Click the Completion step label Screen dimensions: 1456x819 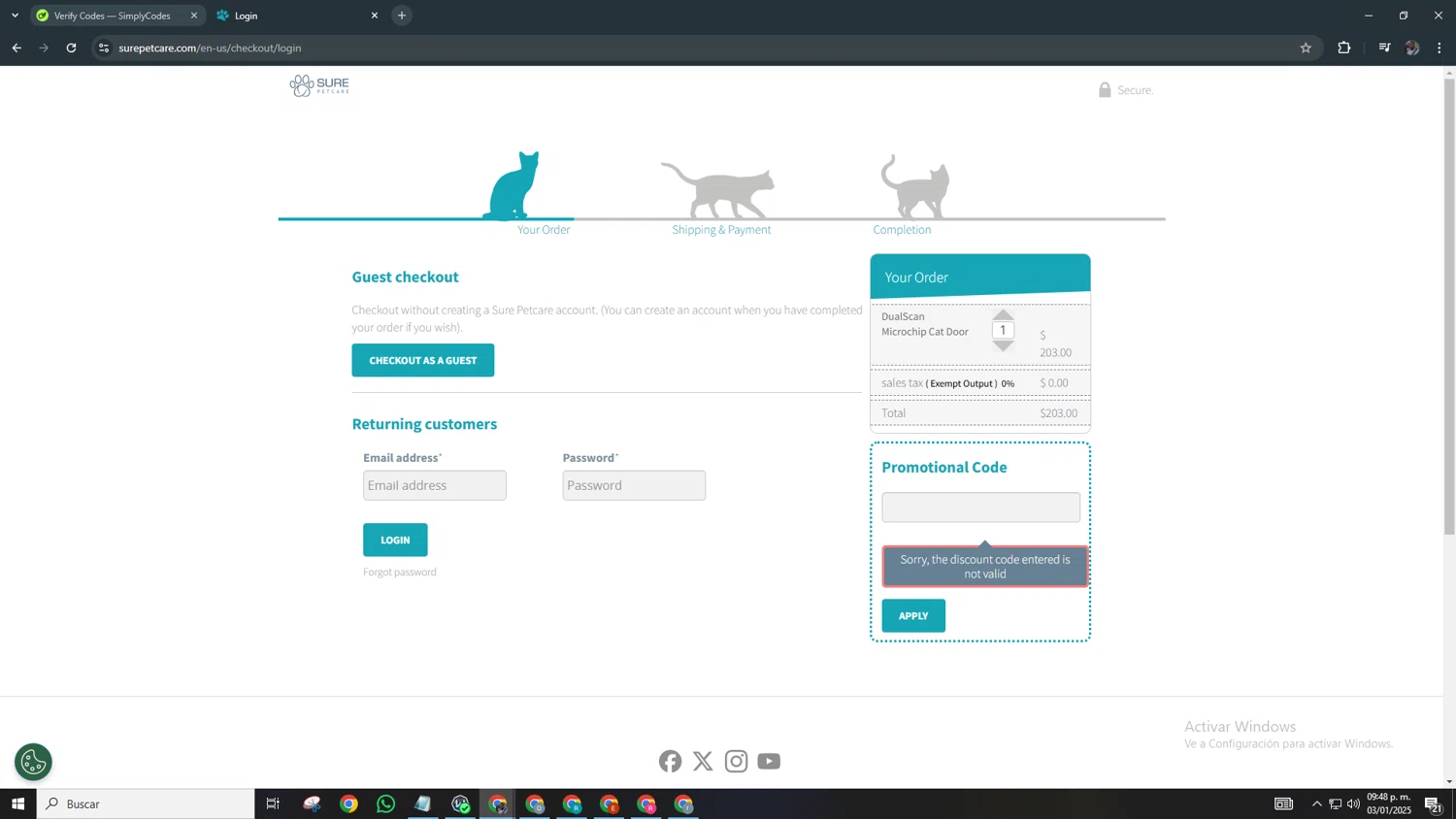902,230
